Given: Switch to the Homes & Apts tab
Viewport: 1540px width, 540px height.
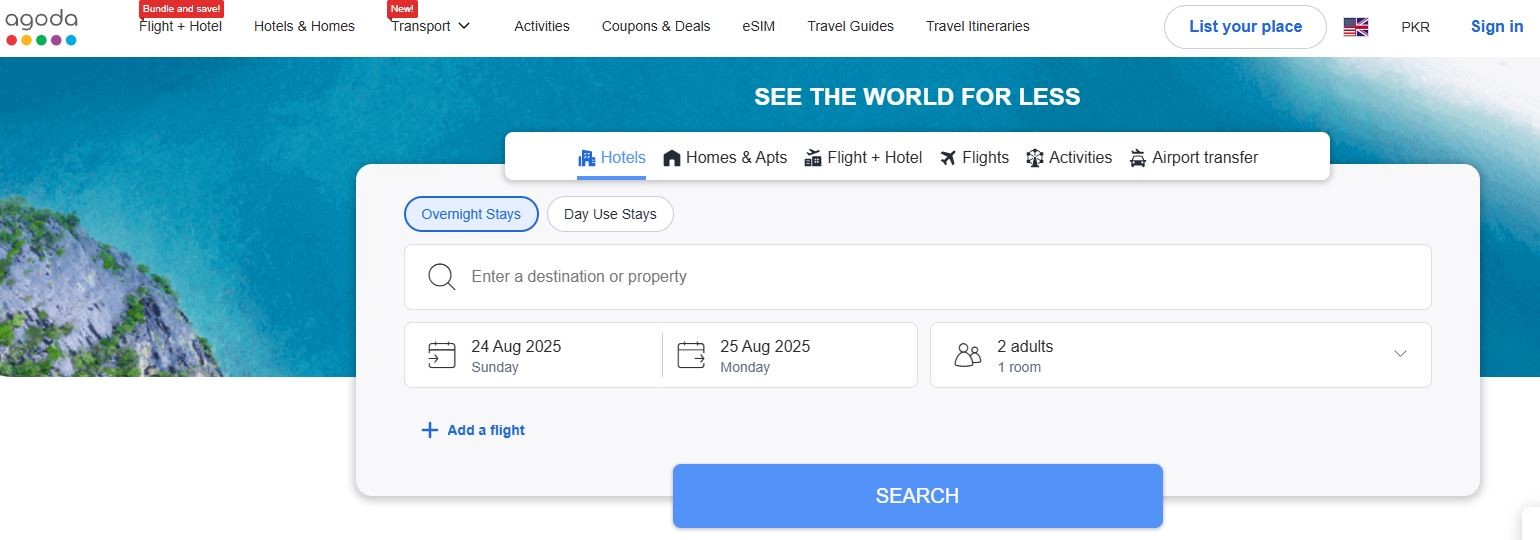Looking at the screenshot, I should pos(725,158).
